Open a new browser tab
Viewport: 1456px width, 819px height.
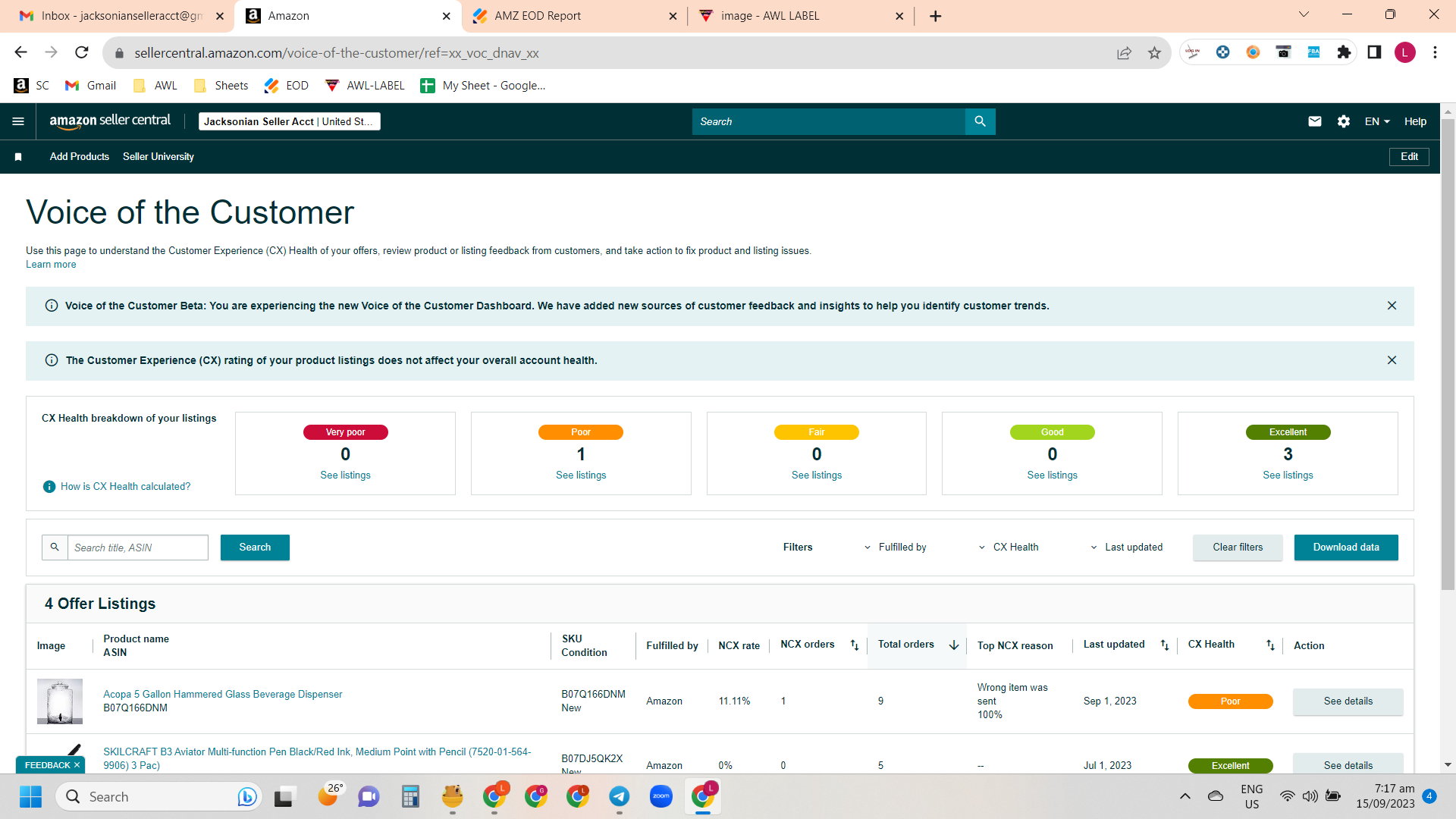point(936,16)
